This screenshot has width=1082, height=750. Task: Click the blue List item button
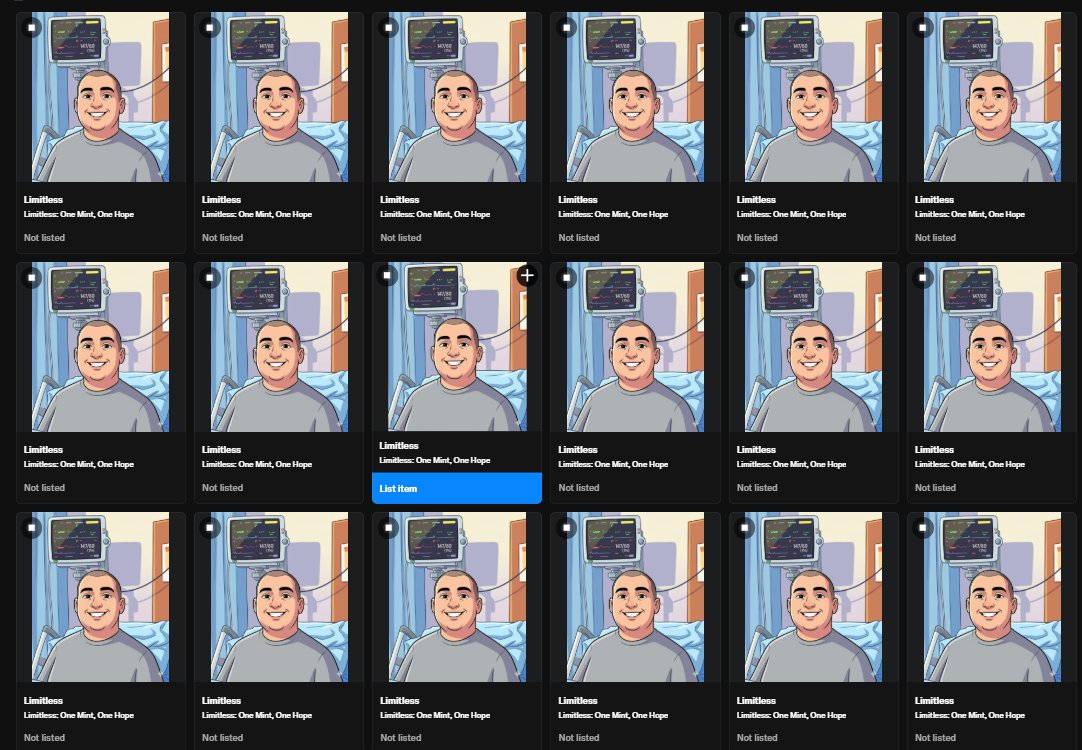(x=456, y=489)
